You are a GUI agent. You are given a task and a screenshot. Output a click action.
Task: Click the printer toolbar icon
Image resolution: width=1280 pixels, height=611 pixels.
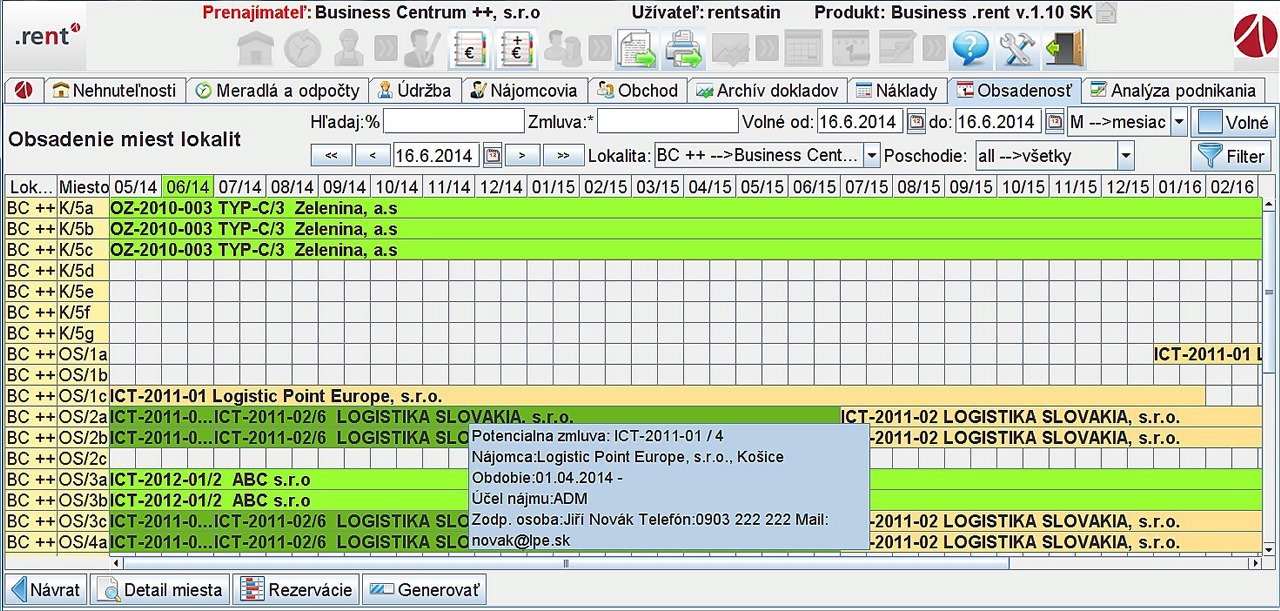(x=685, y=48)
